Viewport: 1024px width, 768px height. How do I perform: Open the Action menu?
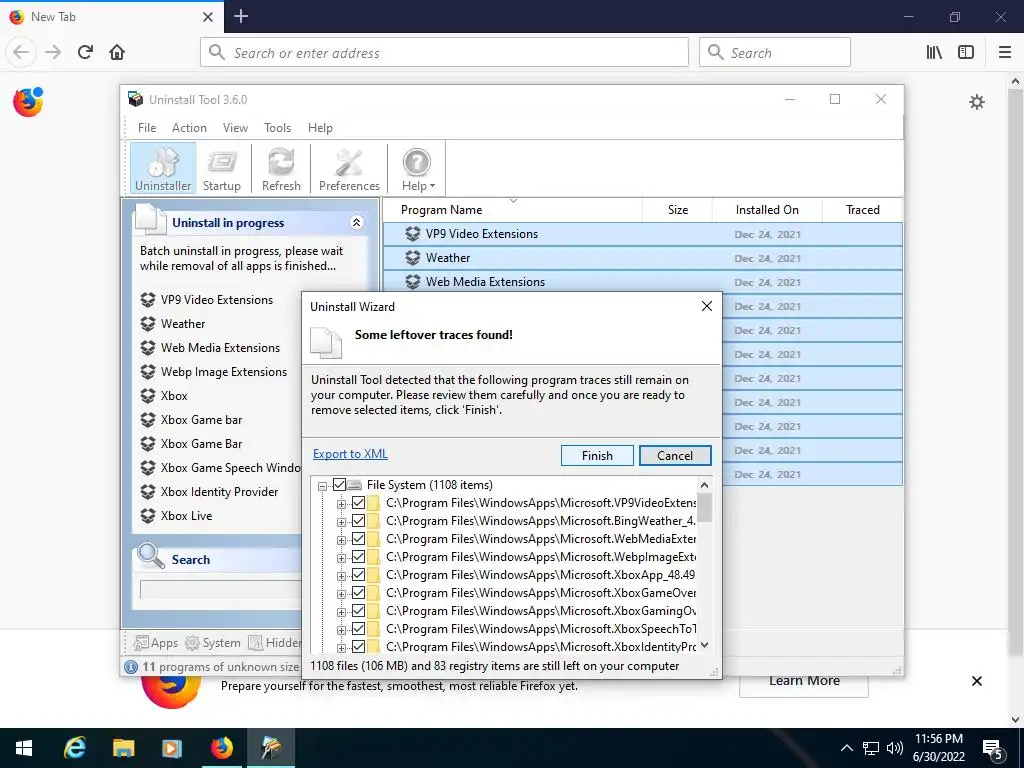[189, 128]
